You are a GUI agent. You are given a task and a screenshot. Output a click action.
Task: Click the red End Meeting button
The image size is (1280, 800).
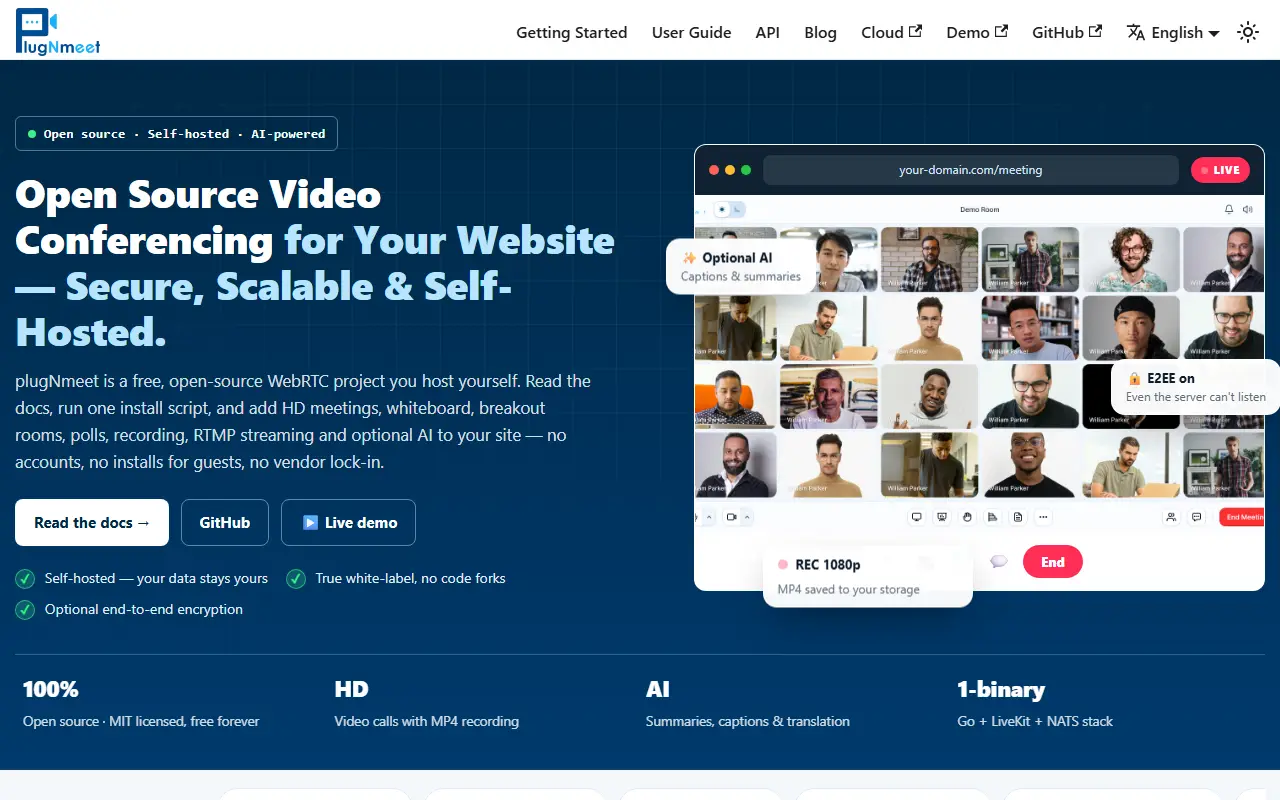point(1242,517)
